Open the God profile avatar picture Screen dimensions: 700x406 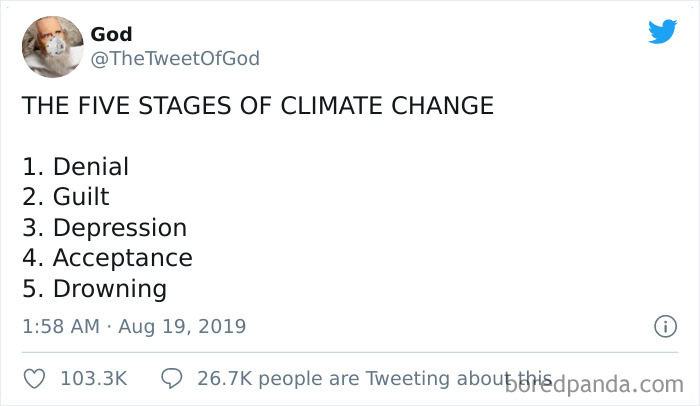[x=53, y=47]
